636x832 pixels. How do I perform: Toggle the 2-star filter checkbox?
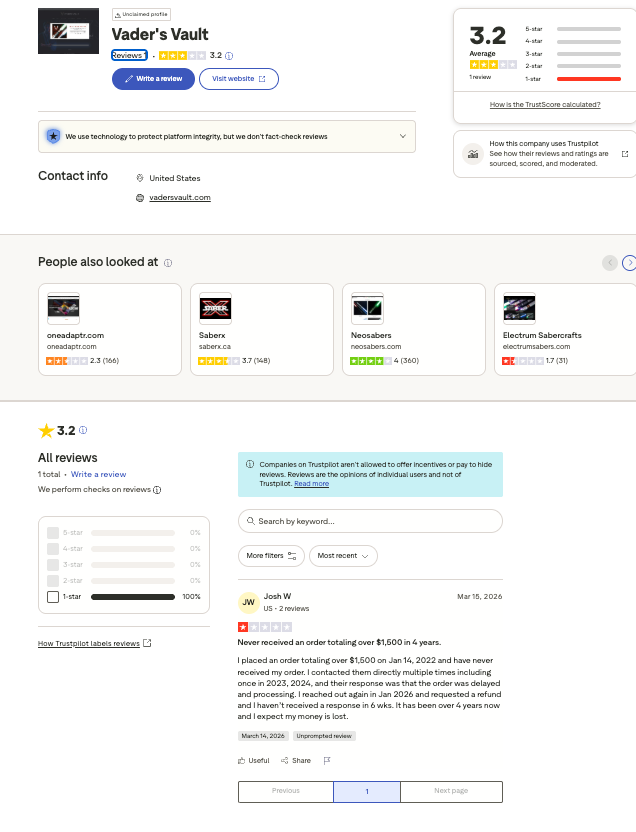53,580
